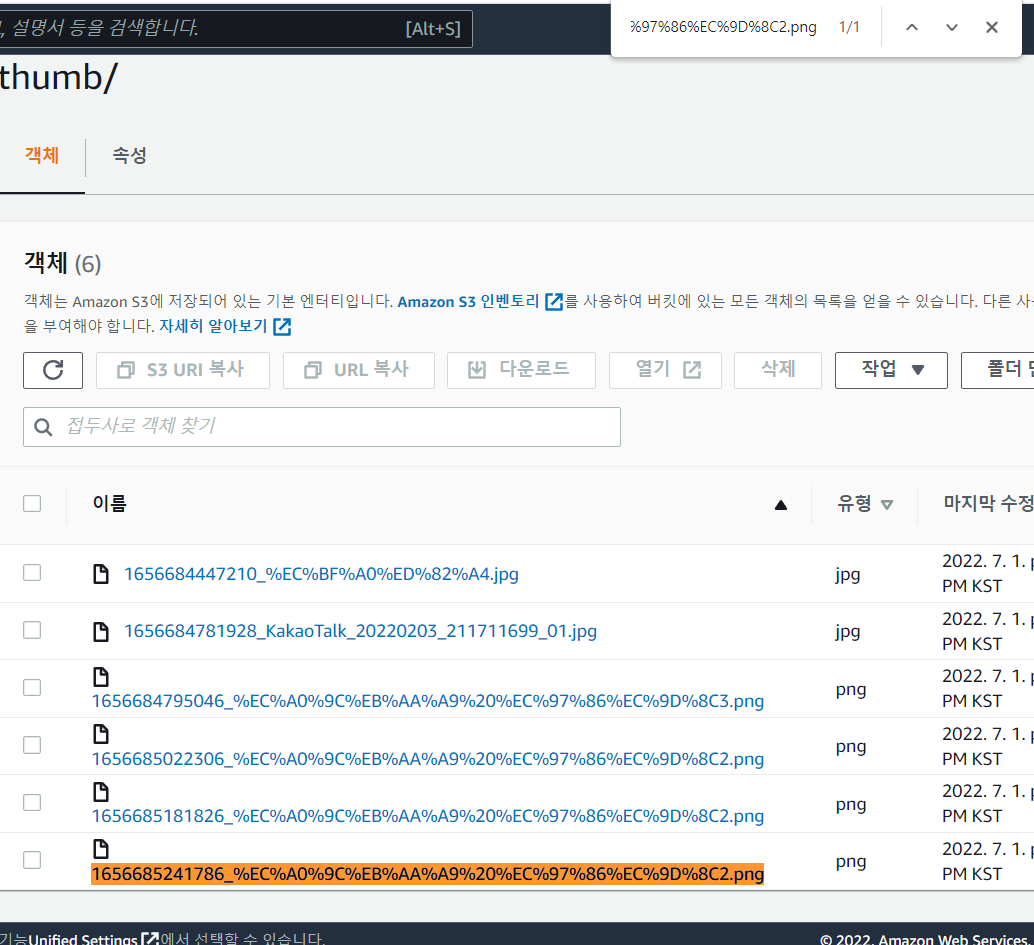The image size is (1034, 945).
Task: Open the 작업 actions dropdown
Action: click(891, 370)
